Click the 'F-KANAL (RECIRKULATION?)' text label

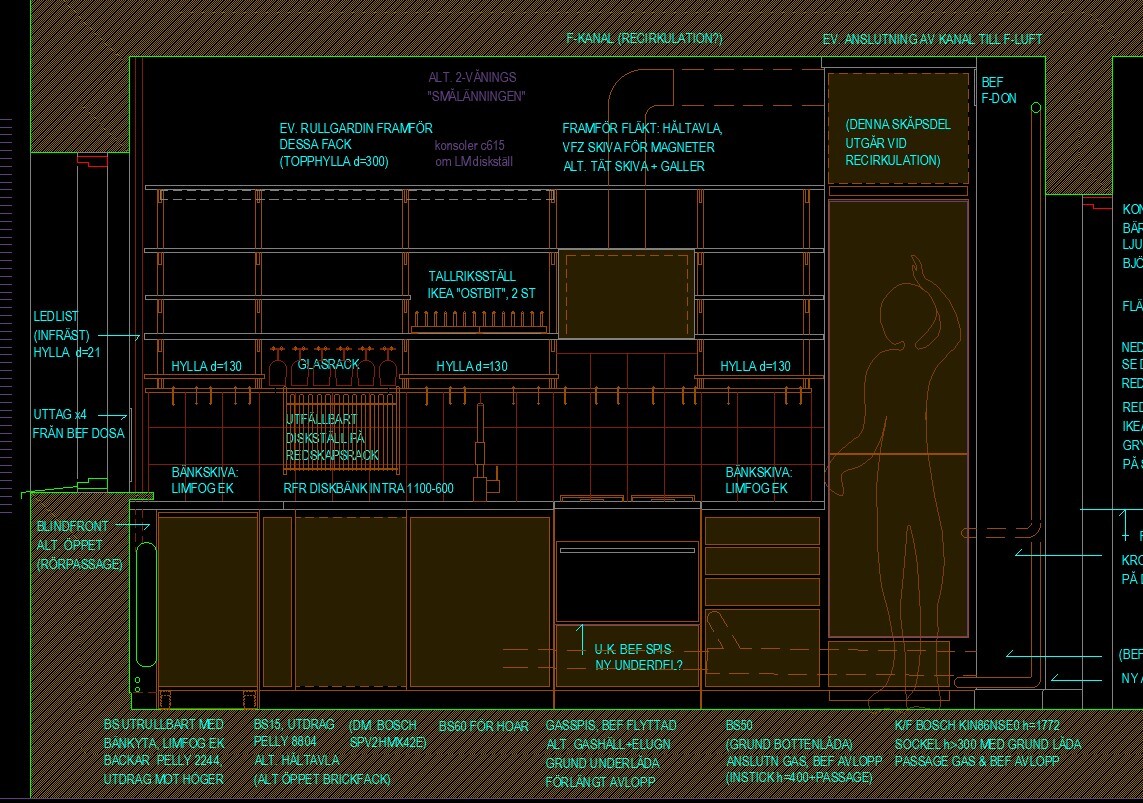643,39
